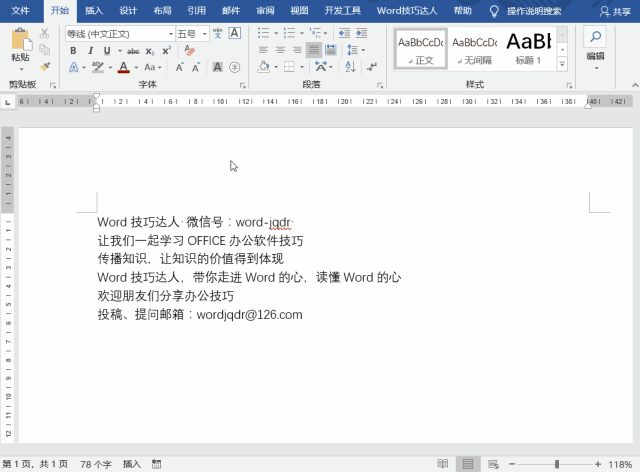Switch to Web Layout view

[x=493, y=464]
